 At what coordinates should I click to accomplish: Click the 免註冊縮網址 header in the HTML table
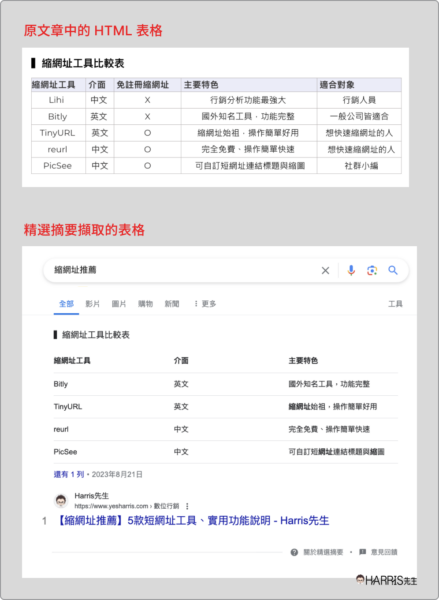(x=147, y=85)
